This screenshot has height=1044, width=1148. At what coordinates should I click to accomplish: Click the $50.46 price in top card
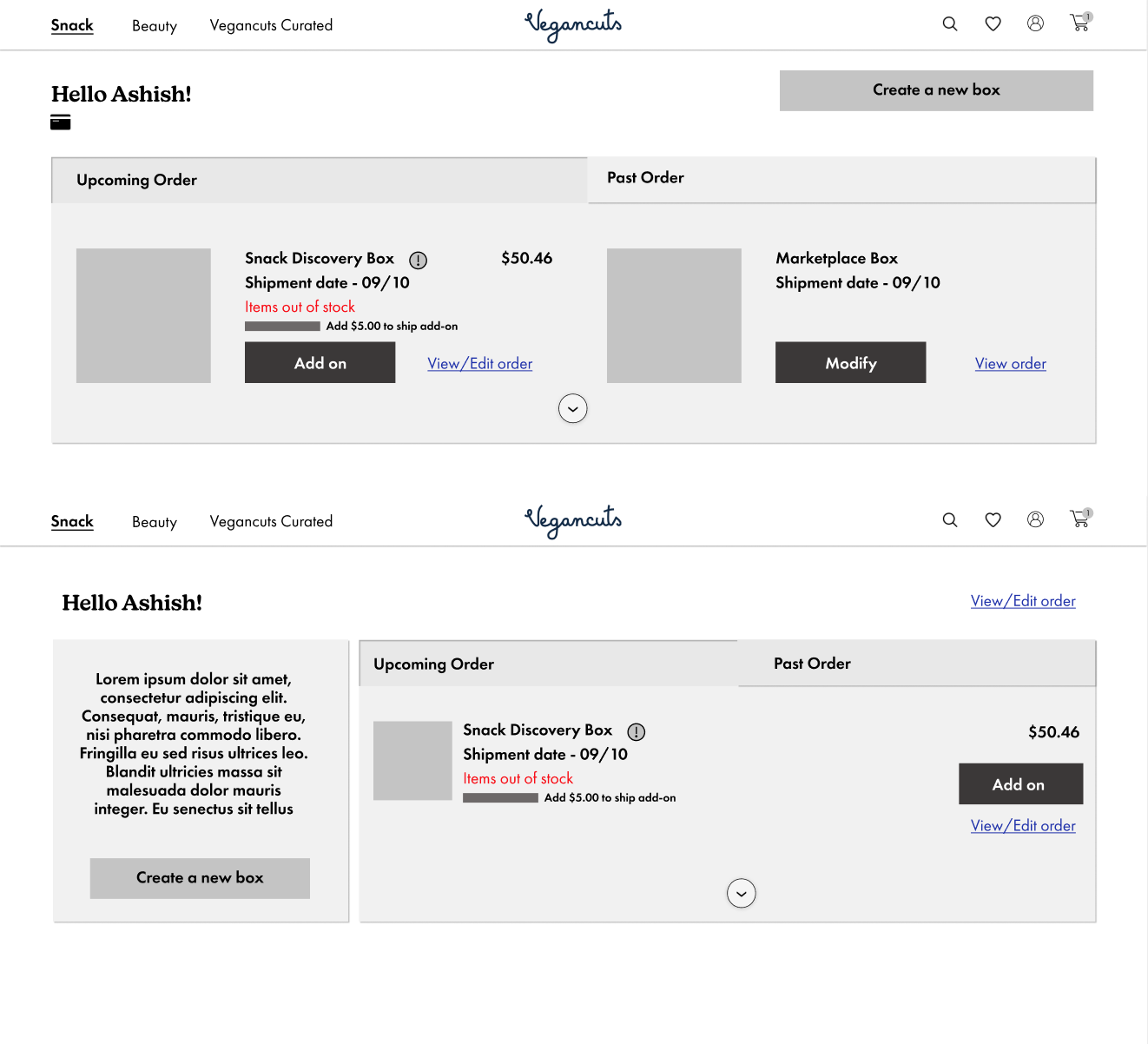coord(526,258)
